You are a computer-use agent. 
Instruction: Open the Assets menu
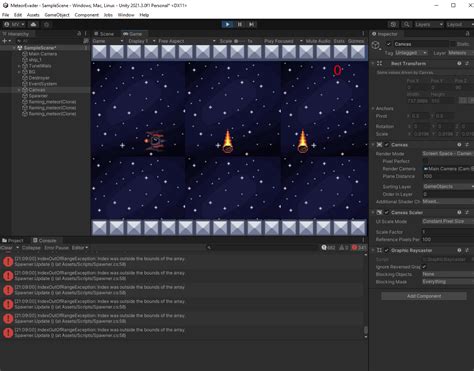(x=33, y=15)
